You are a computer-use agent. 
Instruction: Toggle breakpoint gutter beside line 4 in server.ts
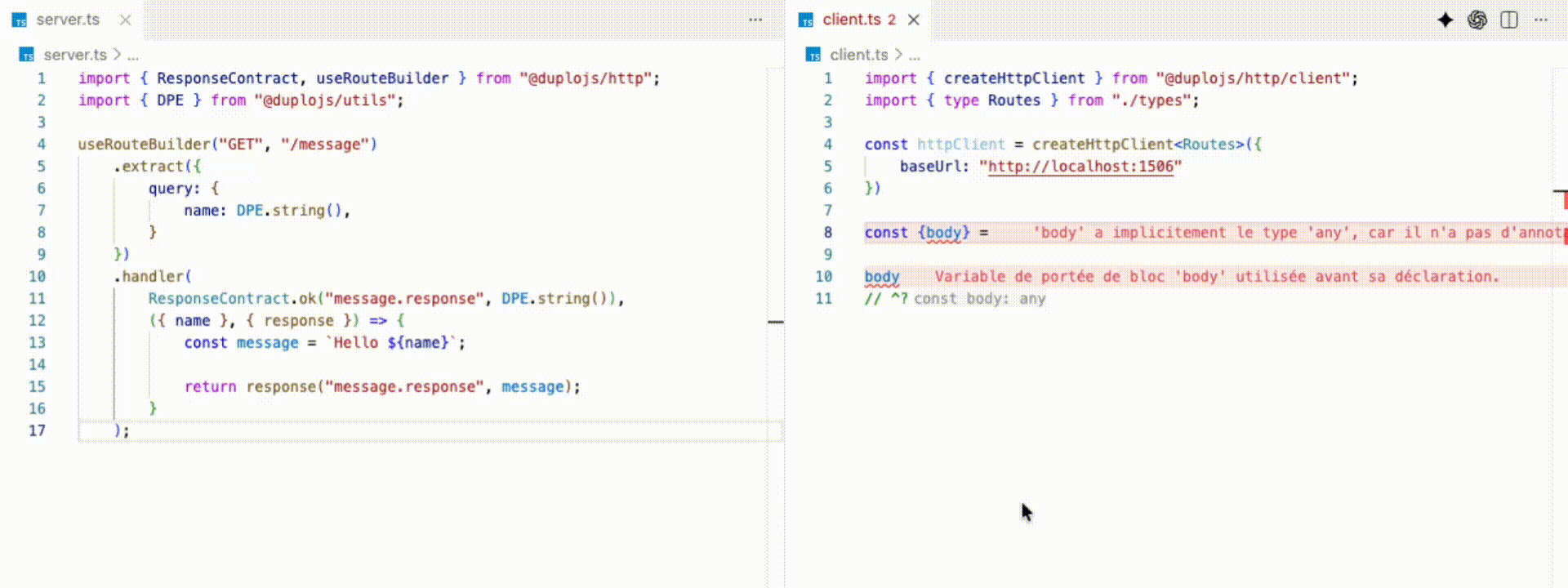click(15, 145)
